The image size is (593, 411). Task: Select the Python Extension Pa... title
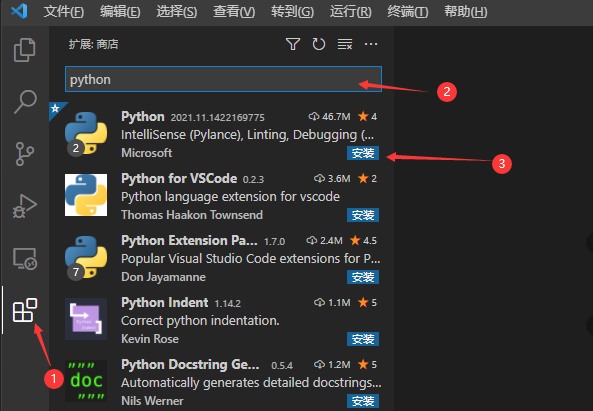tap(189, 240)
